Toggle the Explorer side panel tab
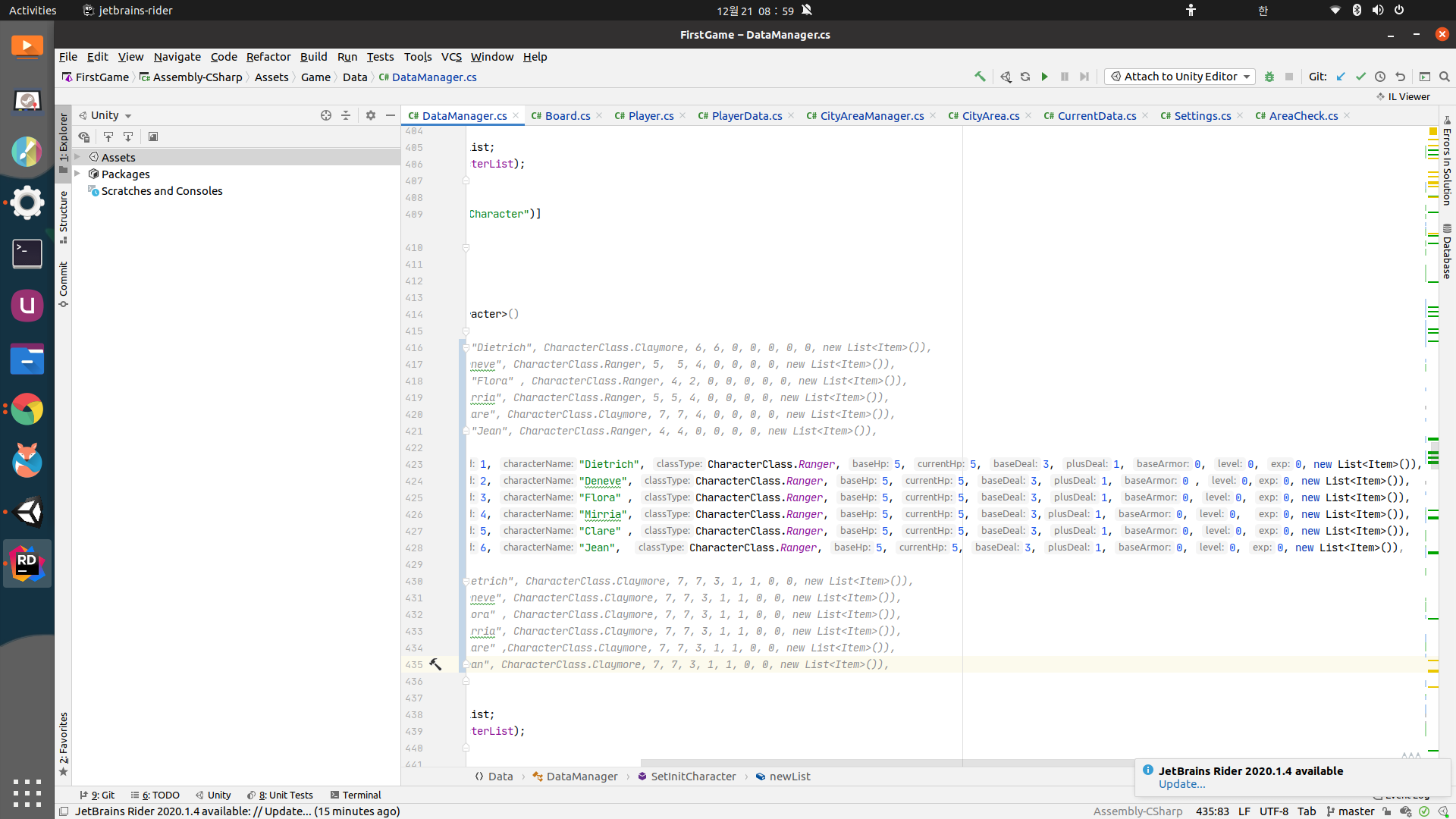 coord(64,144)
